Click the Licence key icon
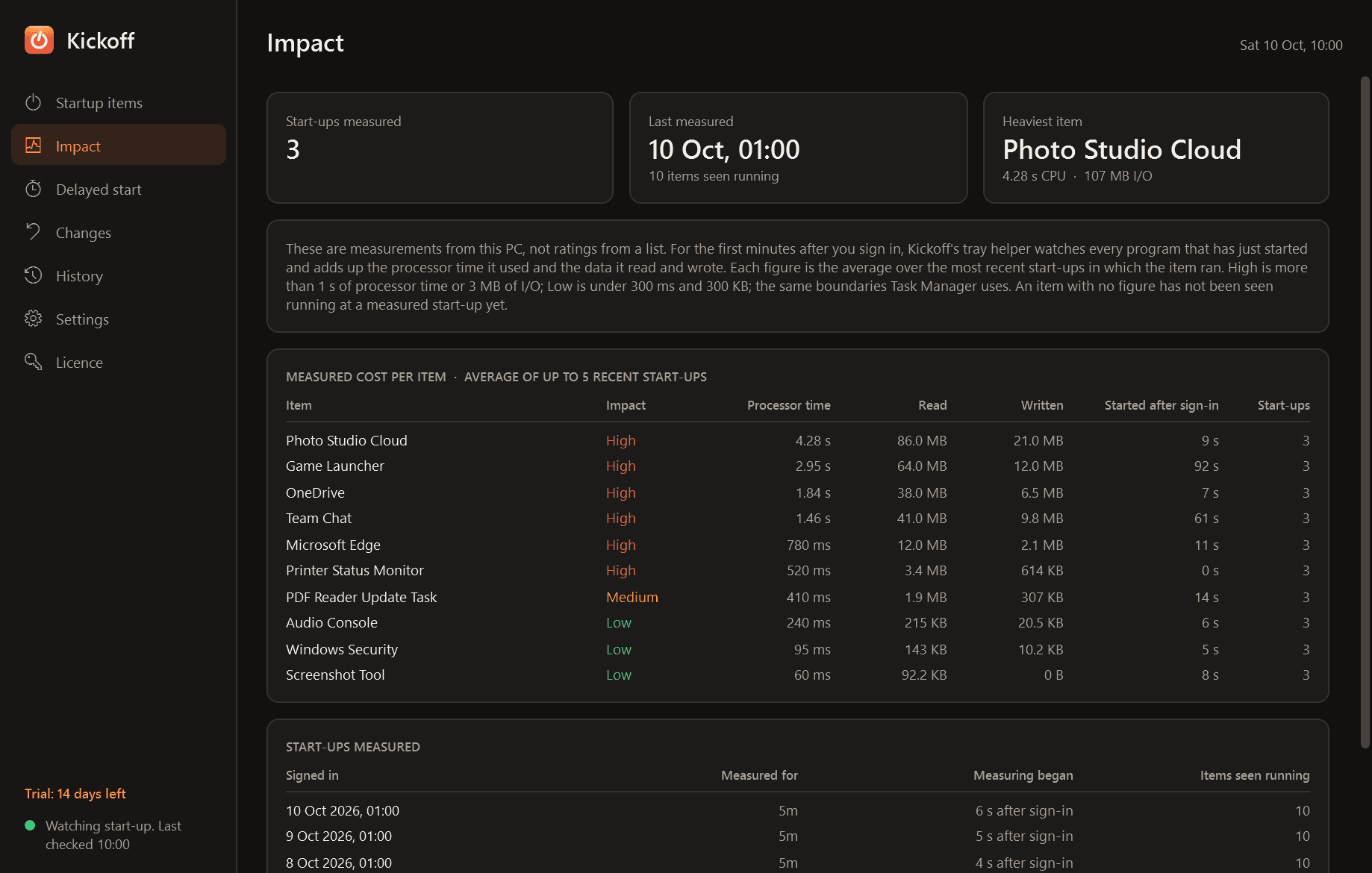Screen dimensions: 1372x873 coord(33,362)
